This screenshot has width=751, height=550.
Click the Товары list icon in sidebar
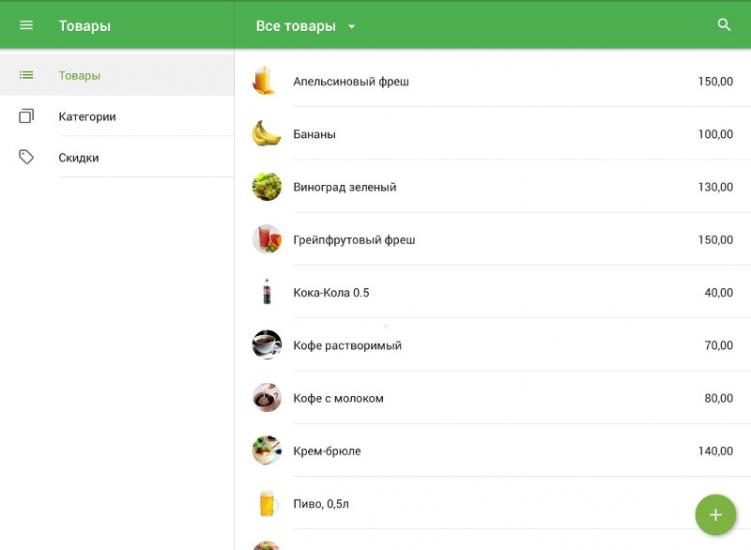click(26, 75)
